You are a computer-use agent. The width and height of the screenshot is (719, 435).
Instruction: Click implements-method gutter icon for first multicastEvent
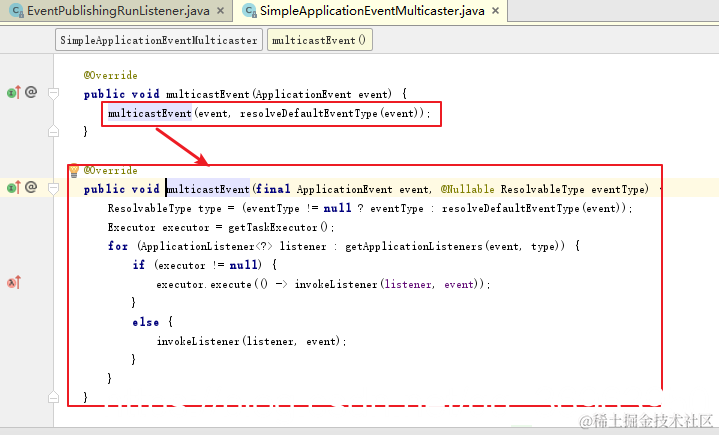[14, 93]
